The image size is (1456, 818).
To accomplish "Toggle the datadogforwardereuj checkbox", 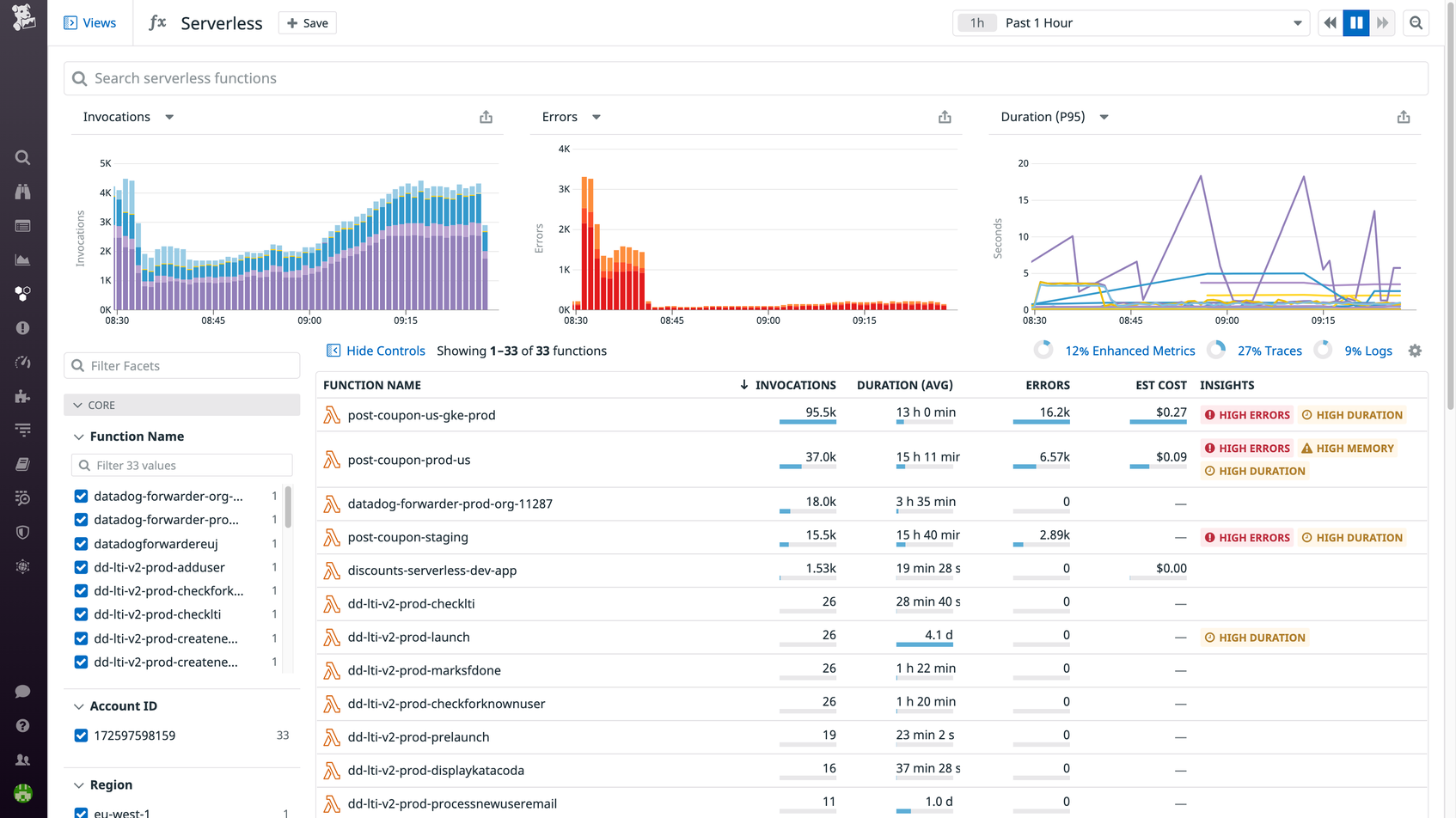I will pos(80,543).
